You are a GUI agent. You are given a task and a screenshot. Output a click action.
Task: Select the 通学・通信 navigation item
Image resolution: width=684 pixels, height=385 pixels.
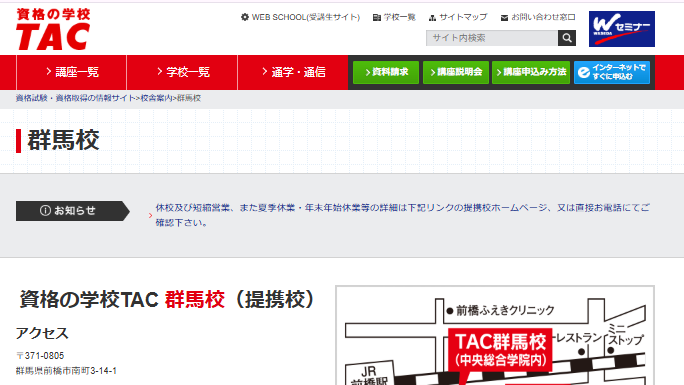point(293,72)
